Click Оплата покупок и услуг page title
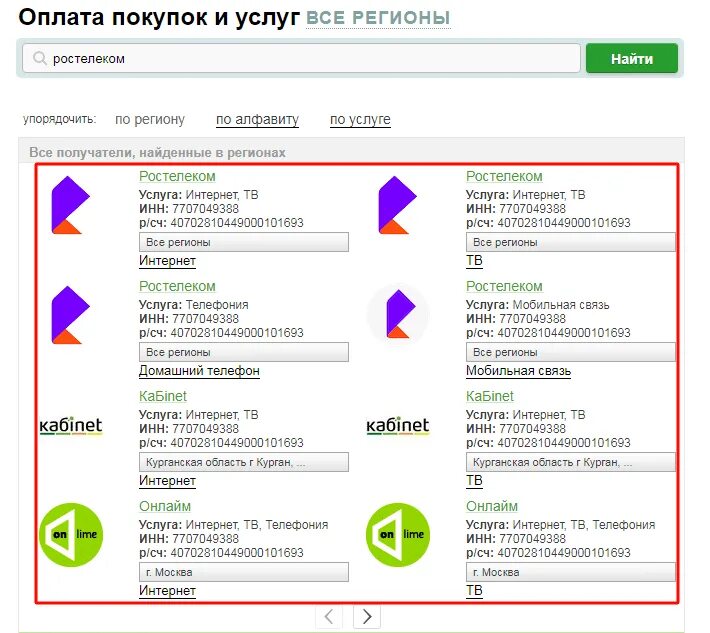This screenshot has width=710, height=633. [159, 18]
